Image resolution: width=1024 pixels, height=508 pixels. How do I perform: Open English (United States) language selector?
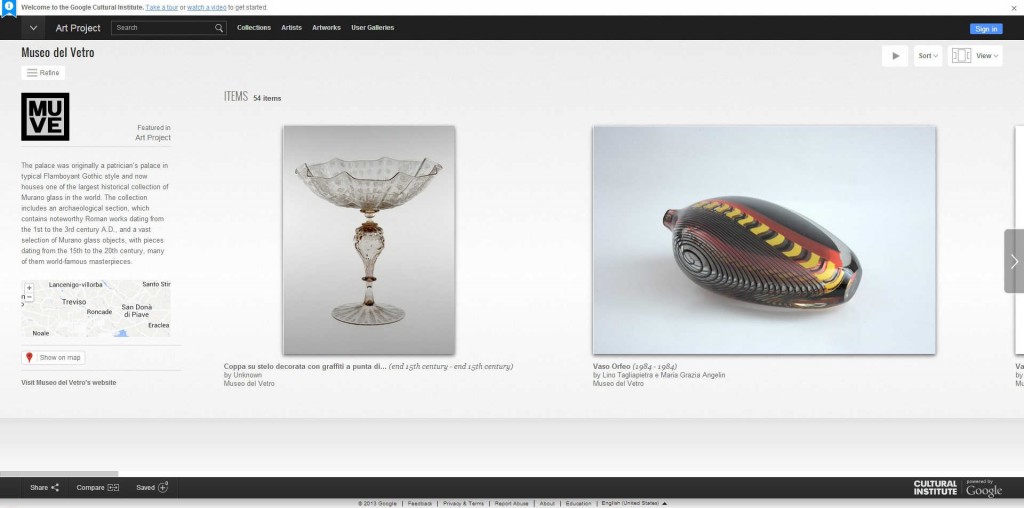(634, 503)
